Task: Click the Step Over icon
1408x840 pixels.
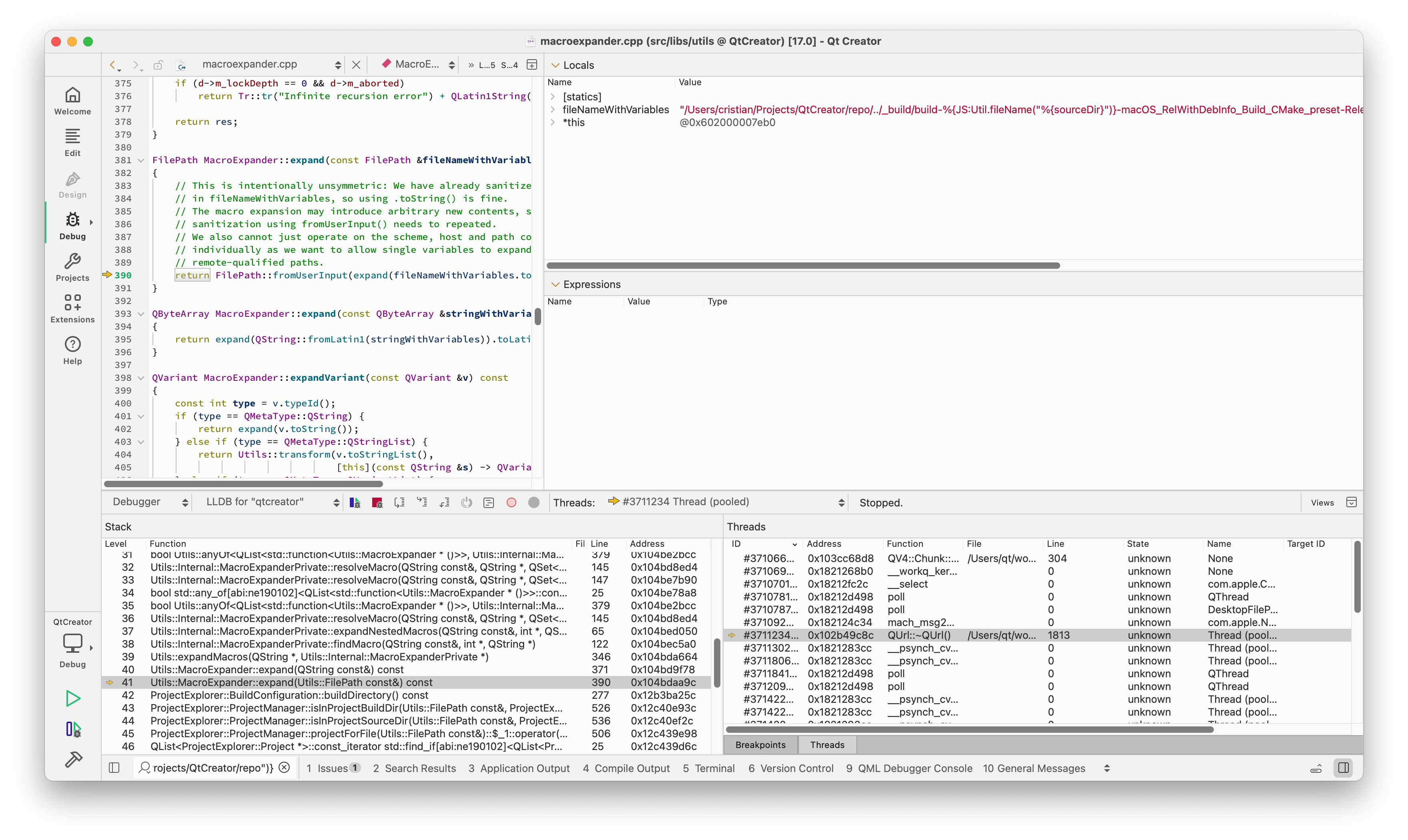Action: (400, 503)
